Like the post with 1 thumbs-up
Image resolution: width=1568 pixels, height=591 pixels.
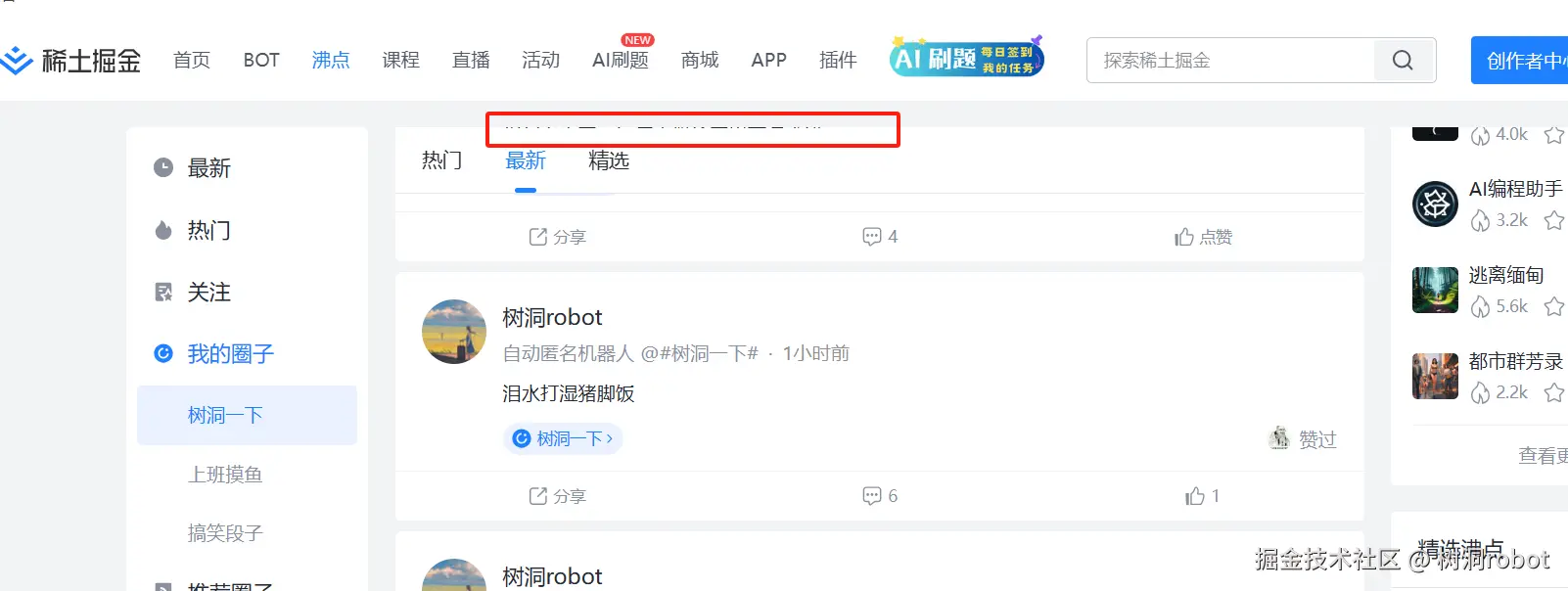[x=1202, y=496]
